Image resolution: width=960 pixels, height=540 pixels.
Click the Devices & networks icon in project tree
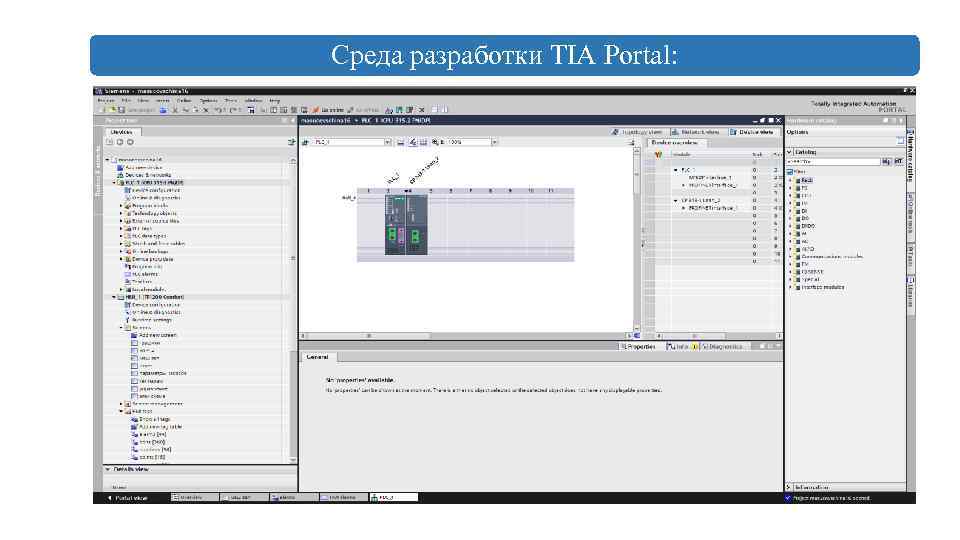(121, 174)
